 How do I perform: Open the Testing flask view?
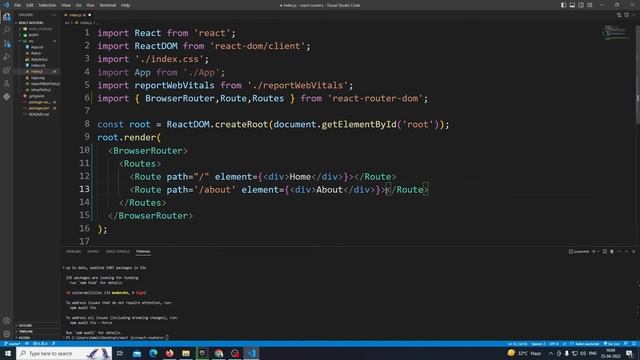tap(7, 84)
